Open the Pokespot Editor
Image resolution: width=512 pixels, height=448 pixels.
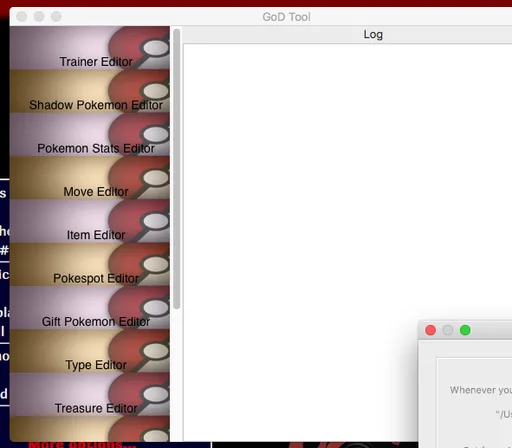(90, 264)
